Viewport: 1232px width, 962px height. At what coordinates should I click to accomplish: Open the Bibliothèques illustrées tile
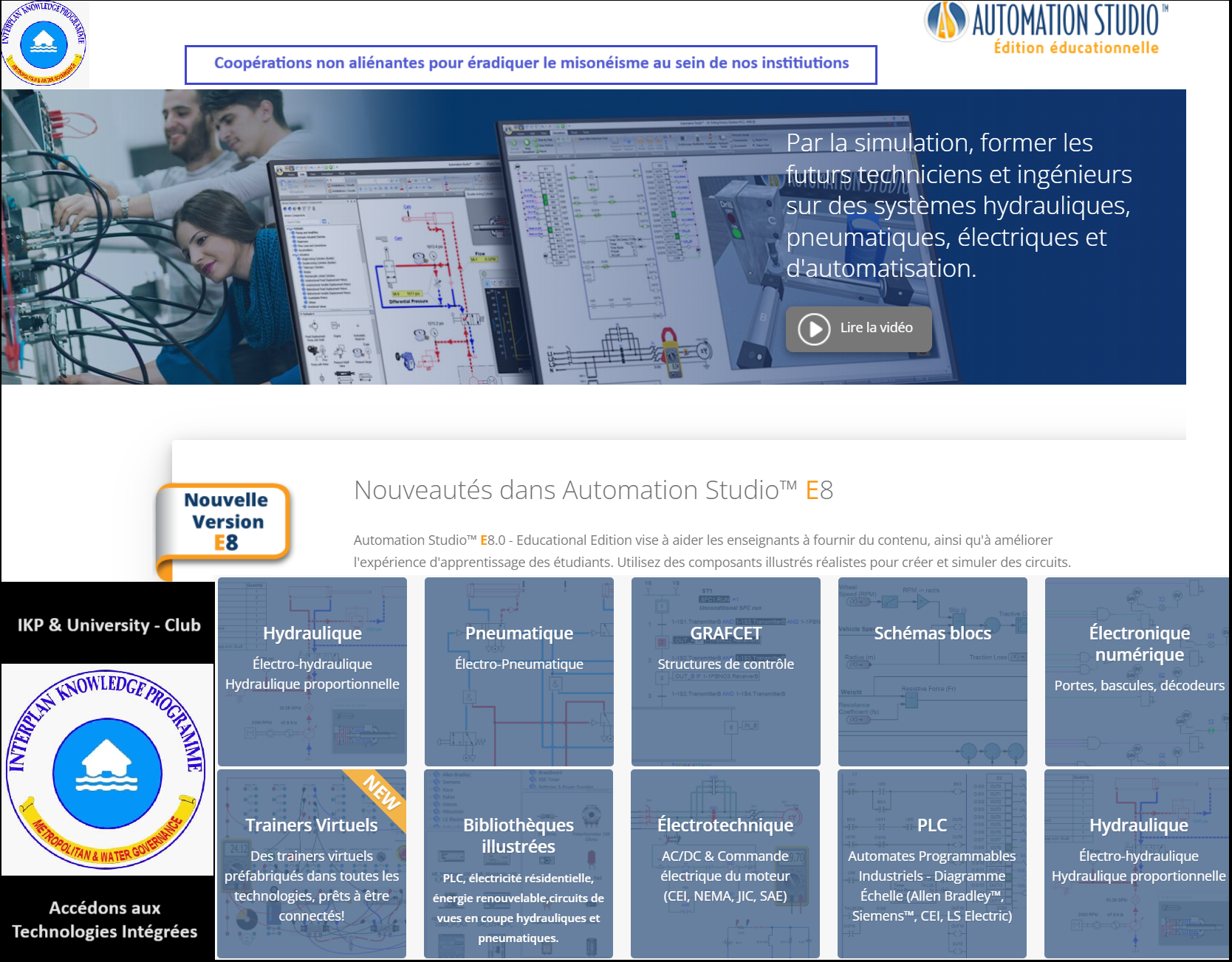[518, 863]
